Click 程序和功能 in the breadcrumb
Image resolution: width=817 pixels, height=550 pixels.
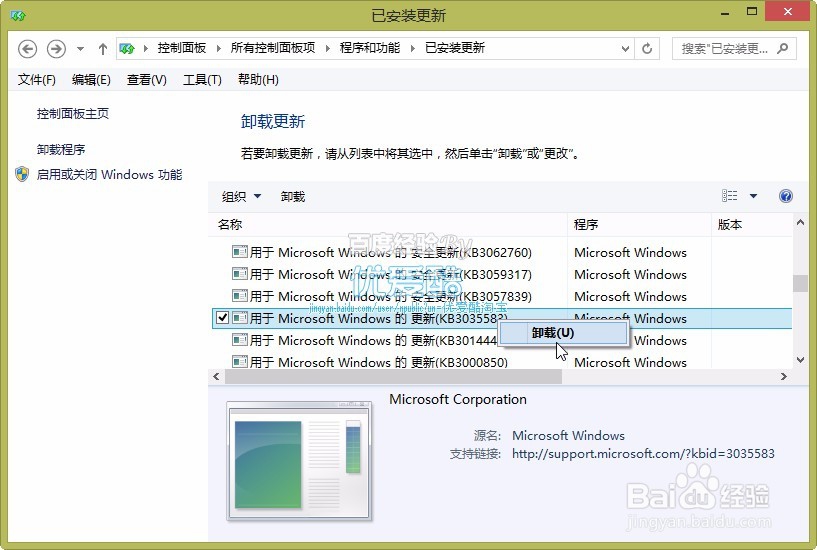pyautogui.click(x=370, y=48)
